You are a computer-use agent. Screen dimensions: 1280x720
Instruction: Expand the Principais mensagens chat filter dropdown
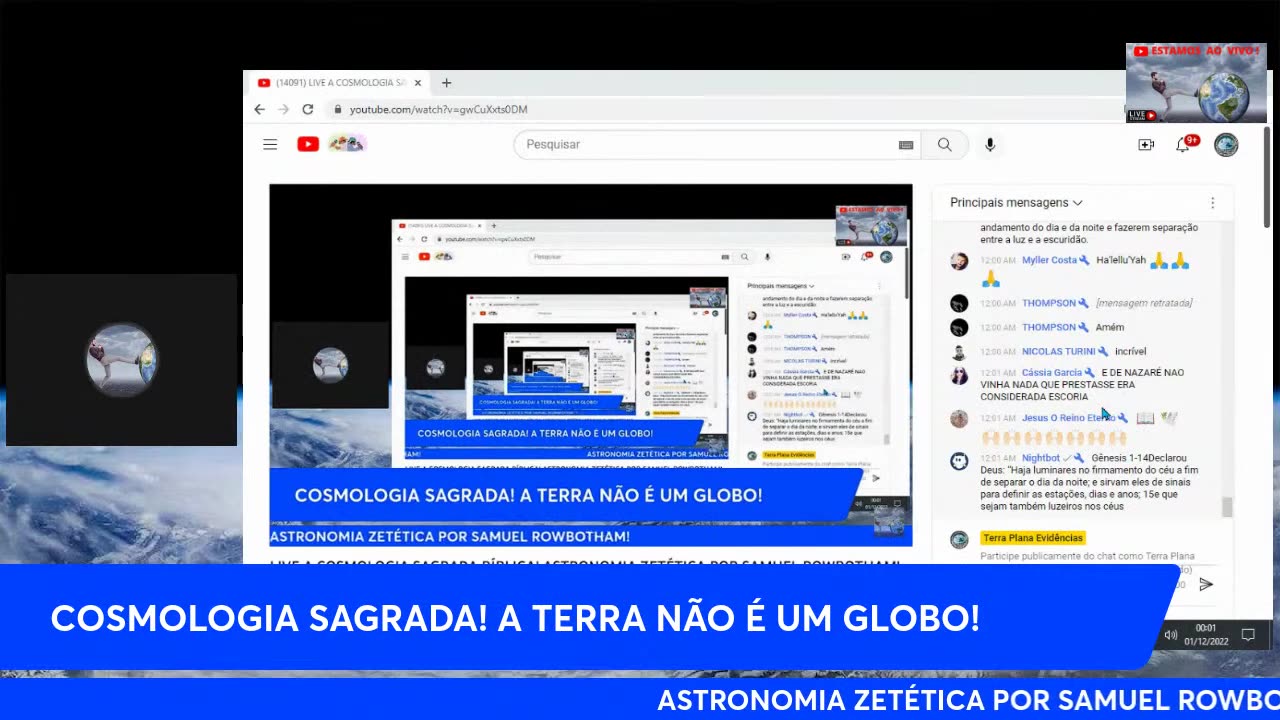pyautogui.click(x=1016, y=202)
